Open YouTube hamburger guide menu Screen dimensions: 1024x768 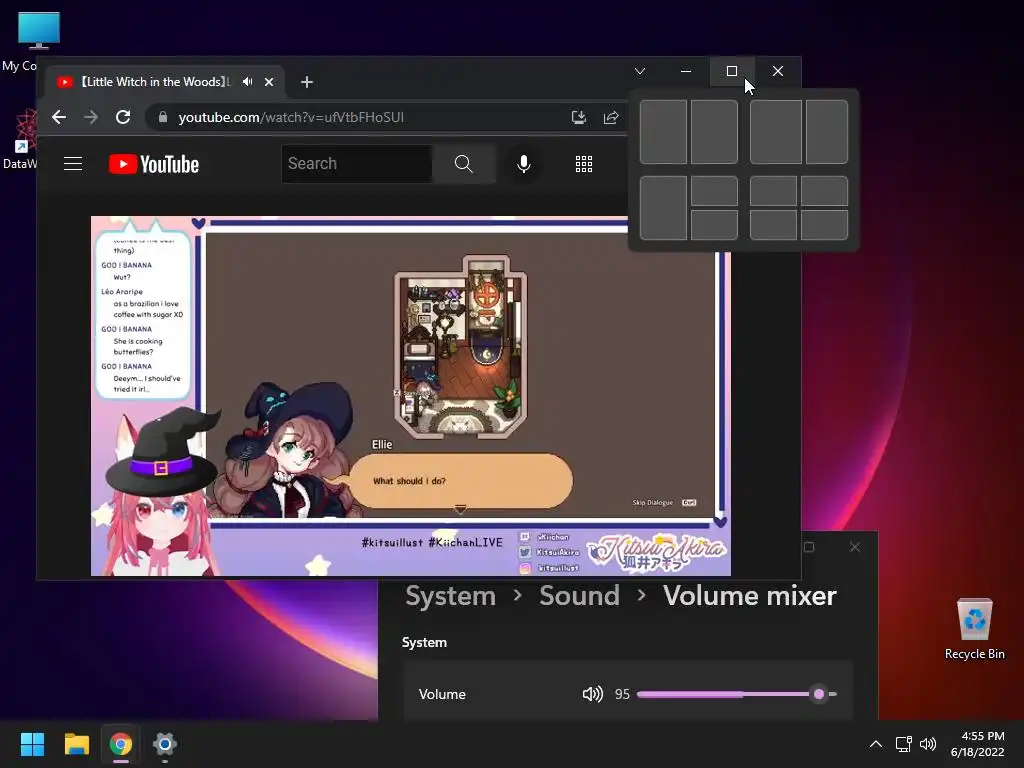(x=72, y=163)
